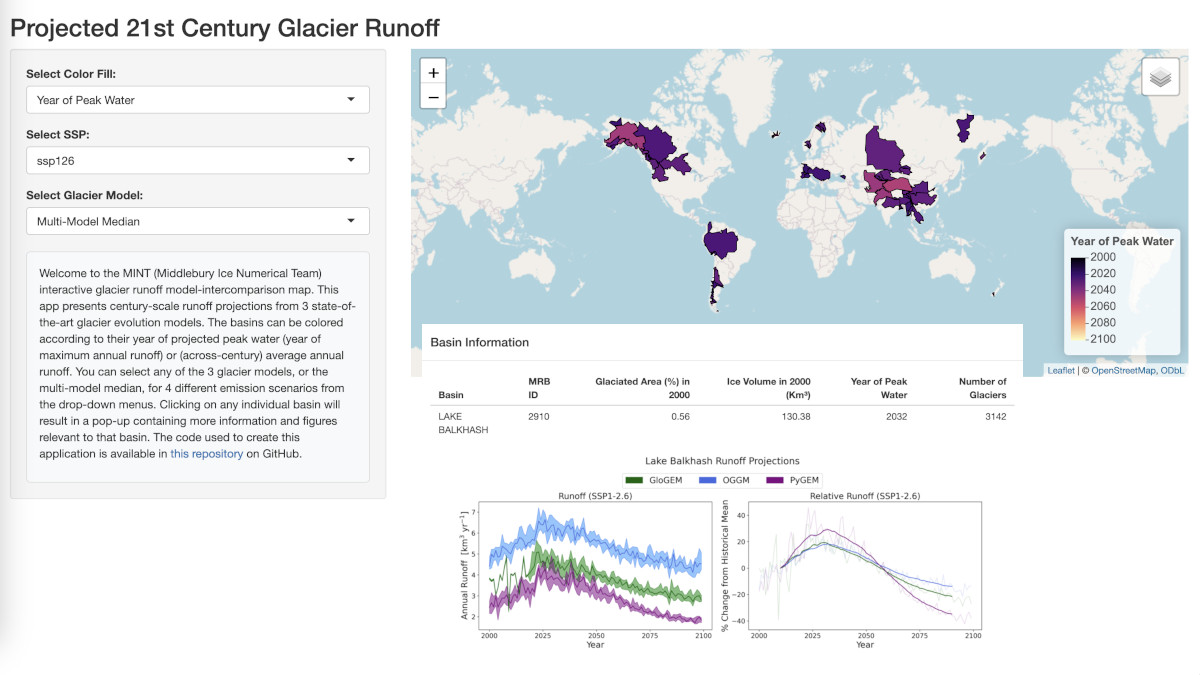Follow the Leaflet attribution link
Viewport: 1200px width, 675px height.
[x=1061, y=370]
